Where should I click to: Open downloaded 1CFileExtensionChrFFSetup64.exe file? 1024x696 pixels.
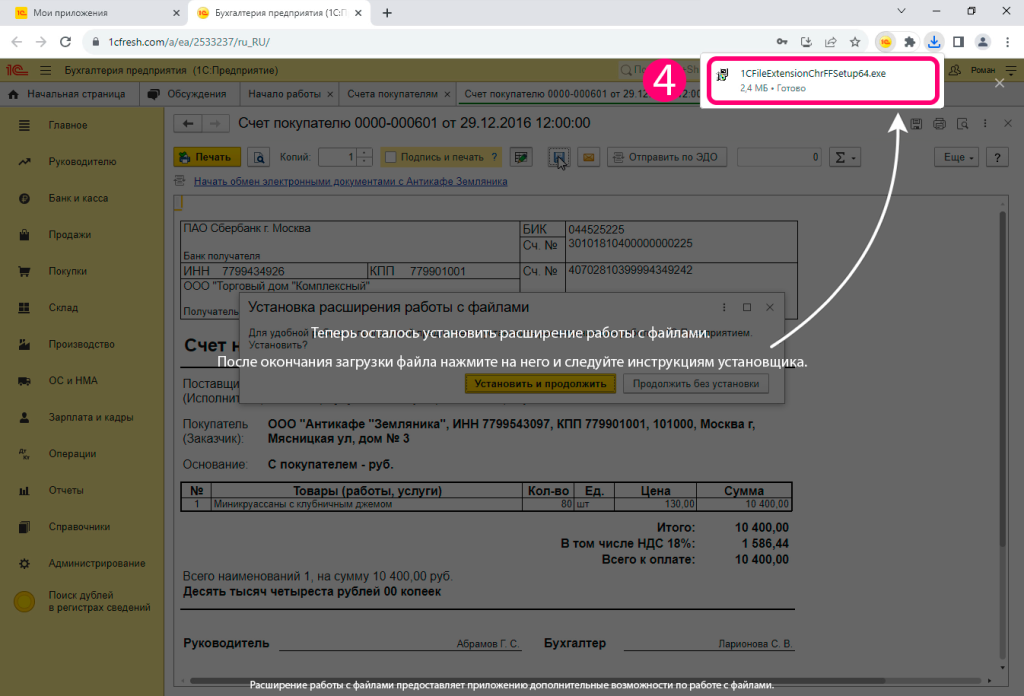[822, 80]
